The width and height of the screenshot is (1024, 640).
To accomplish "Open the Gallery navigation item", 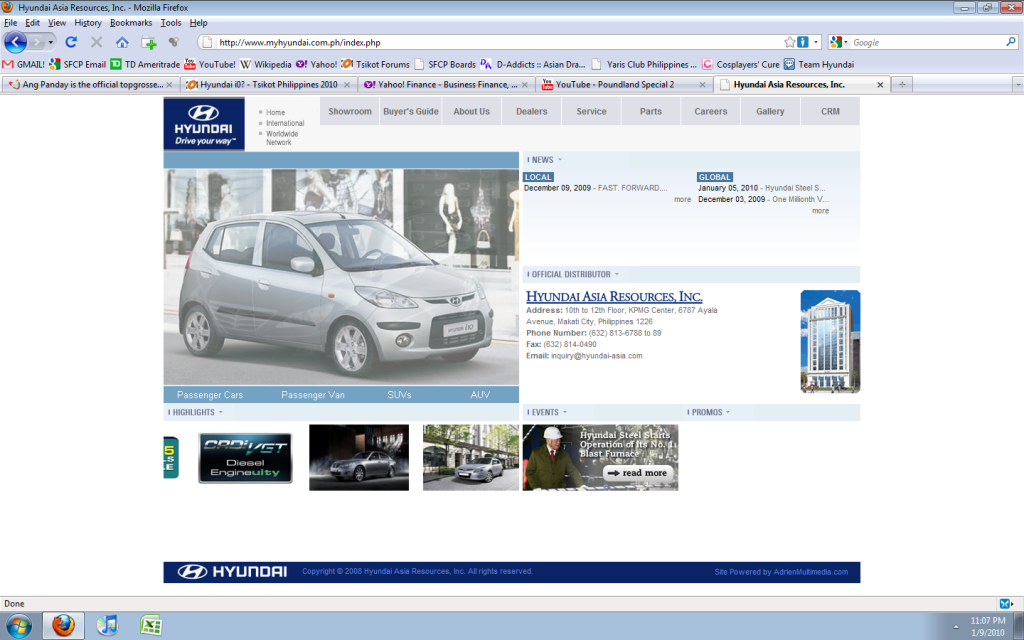I will click(770, 112).
